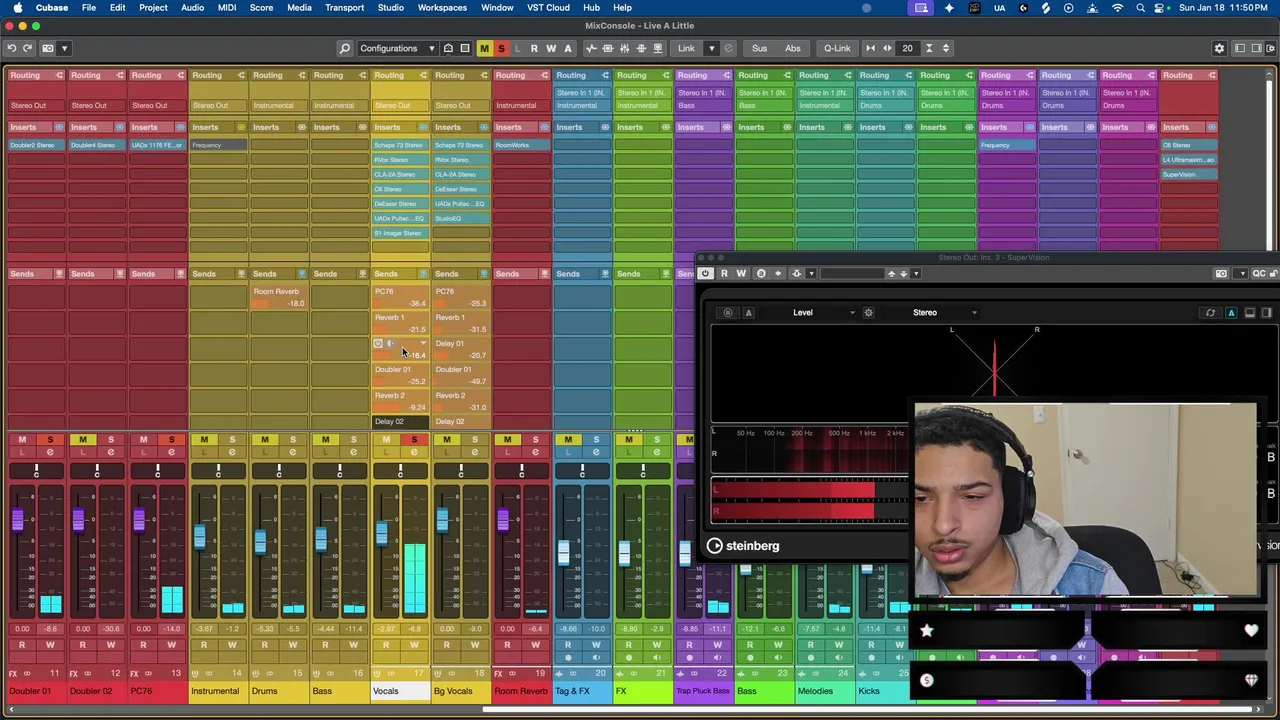
Task: Open the Cubase application menu
Action: tap(52, 8)
